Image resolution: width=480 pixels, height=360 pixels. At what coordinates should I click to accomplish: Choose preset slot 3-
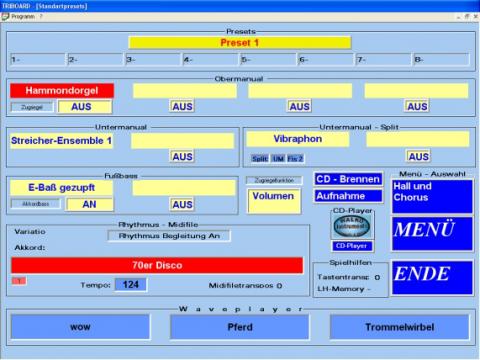click(153, 60)
